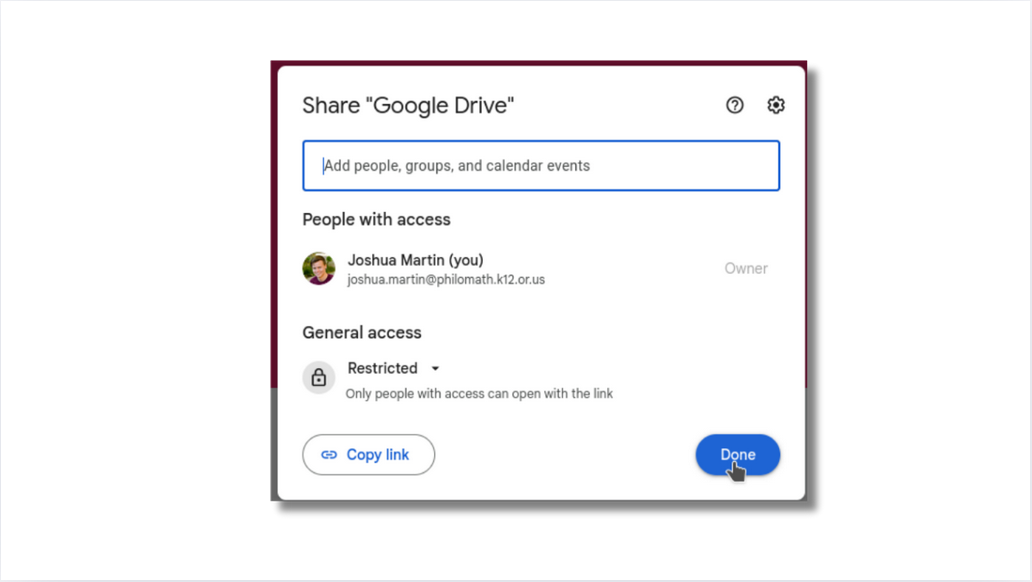Screen dimensions: 1032x582
Task: Expand the Restricted access dropdown
Action: pyautogui.click(x=394, y=368)
